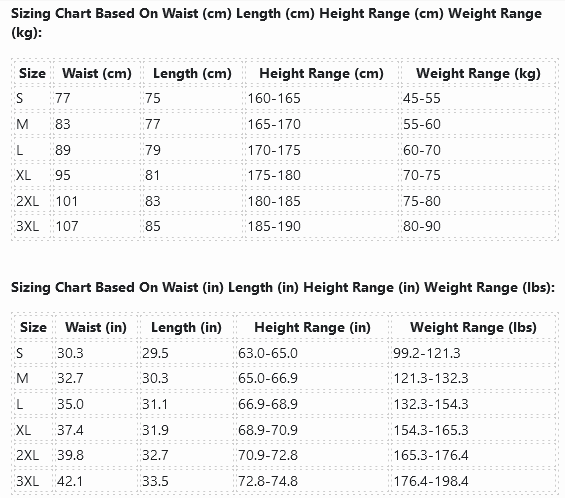
Task: Select the 3XL row in cm table
Action: pyautogui.click(x=285, y=226)
